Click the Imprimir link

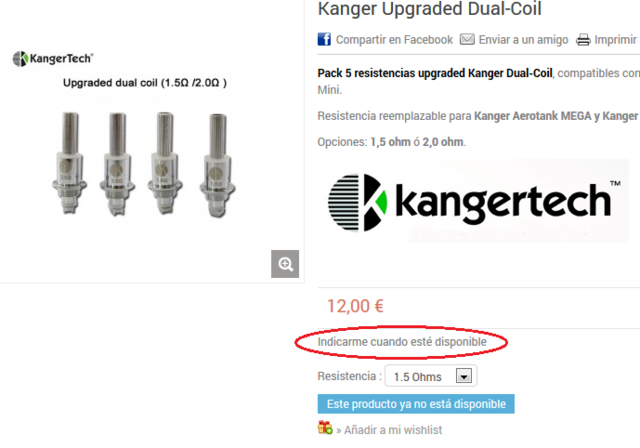(x=615, y=40)
